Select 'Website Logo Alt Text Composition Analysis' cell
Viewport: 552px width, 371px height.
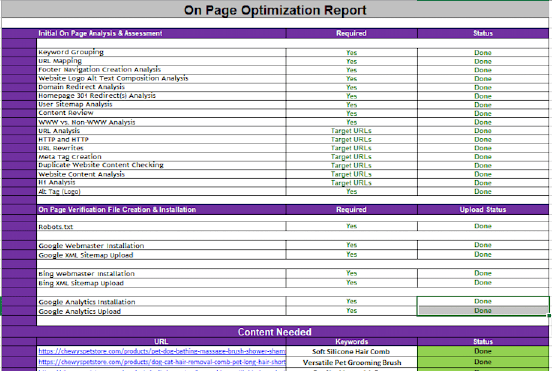[162, 78]
